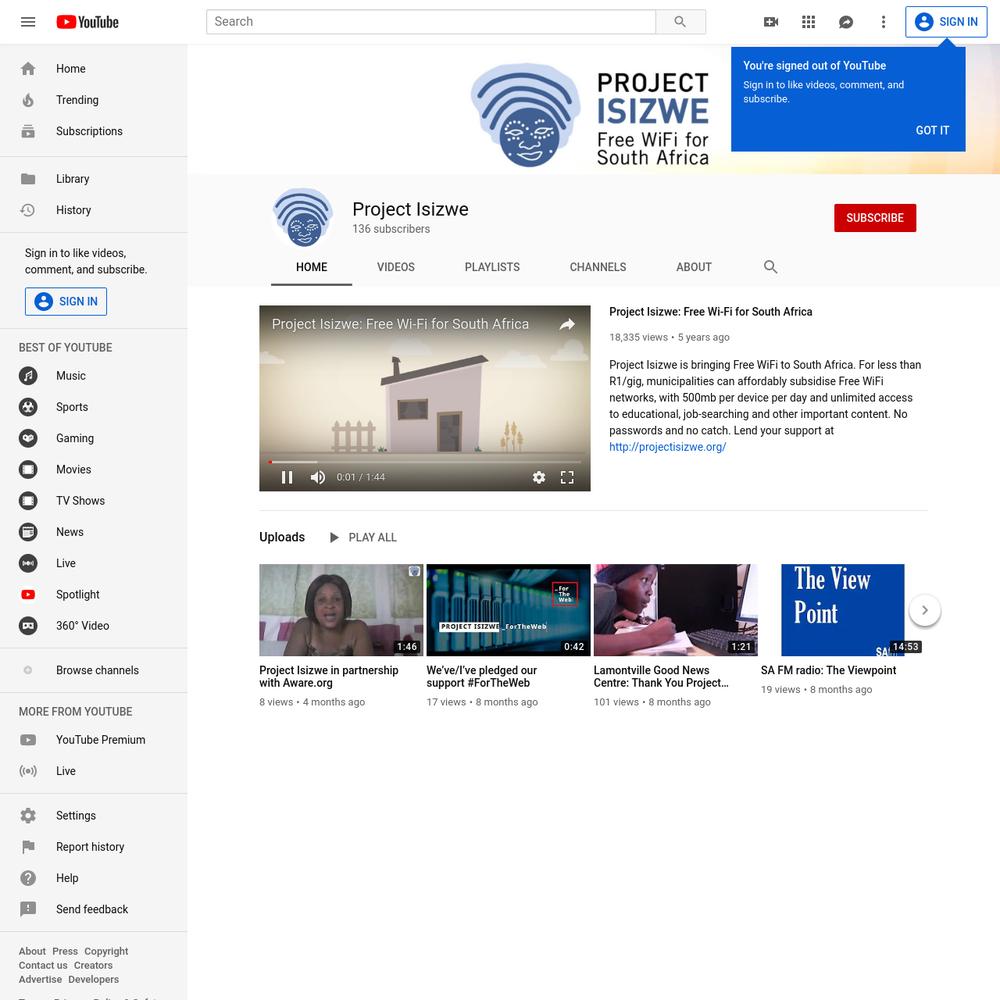1000x1000 pixels.
Task: Open Live under Best of YouTube
Action: tap(94, 564)
